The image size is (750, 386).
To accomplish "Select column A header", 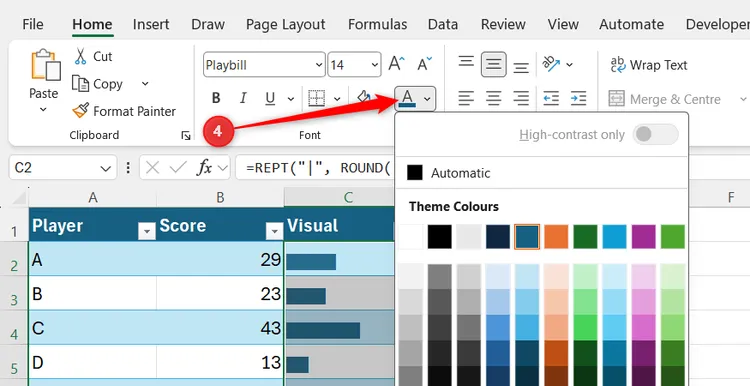I will pos(93,197).
